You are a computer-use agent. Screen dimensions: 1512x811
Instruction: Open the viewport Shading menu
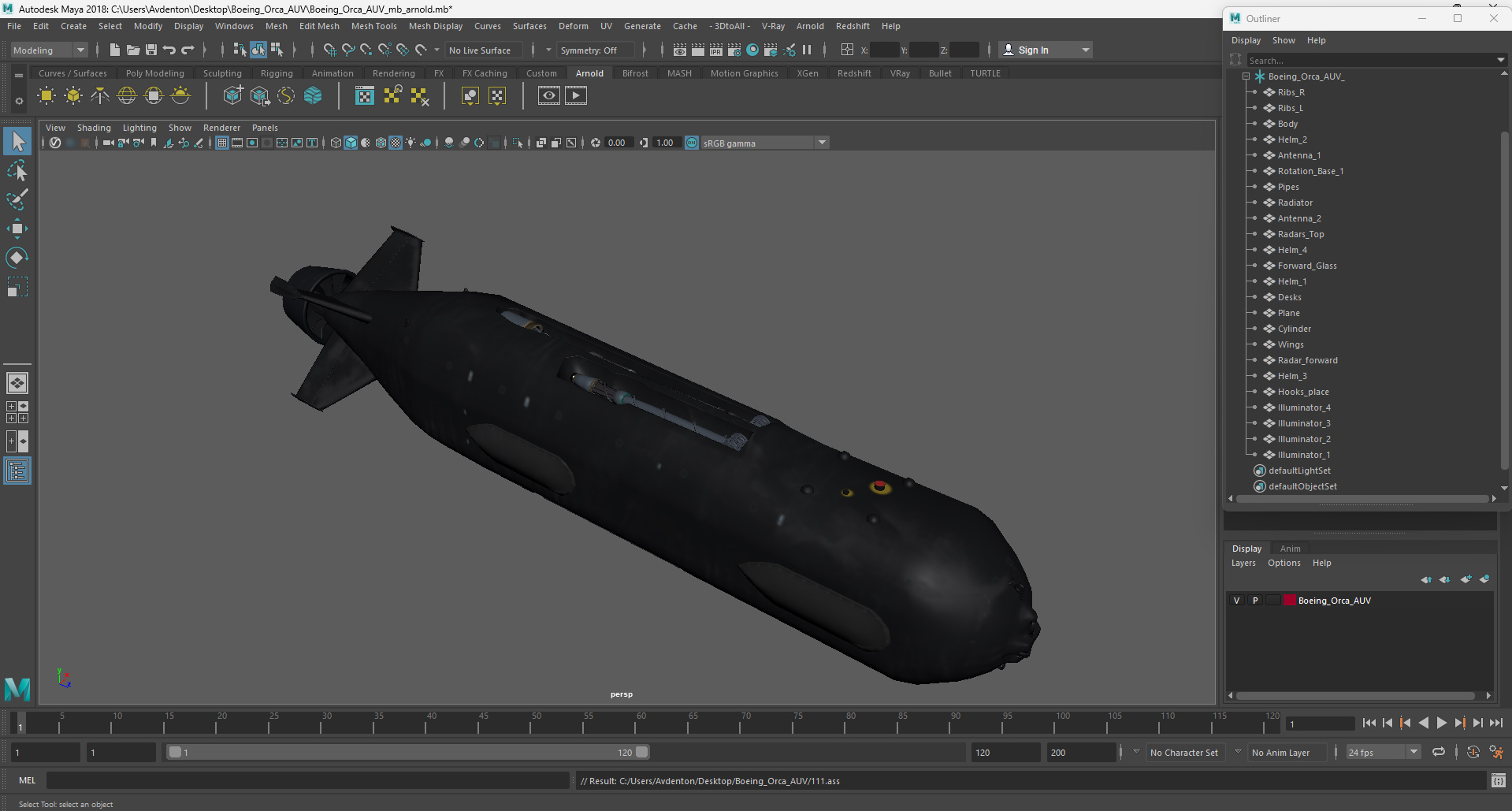94,128
